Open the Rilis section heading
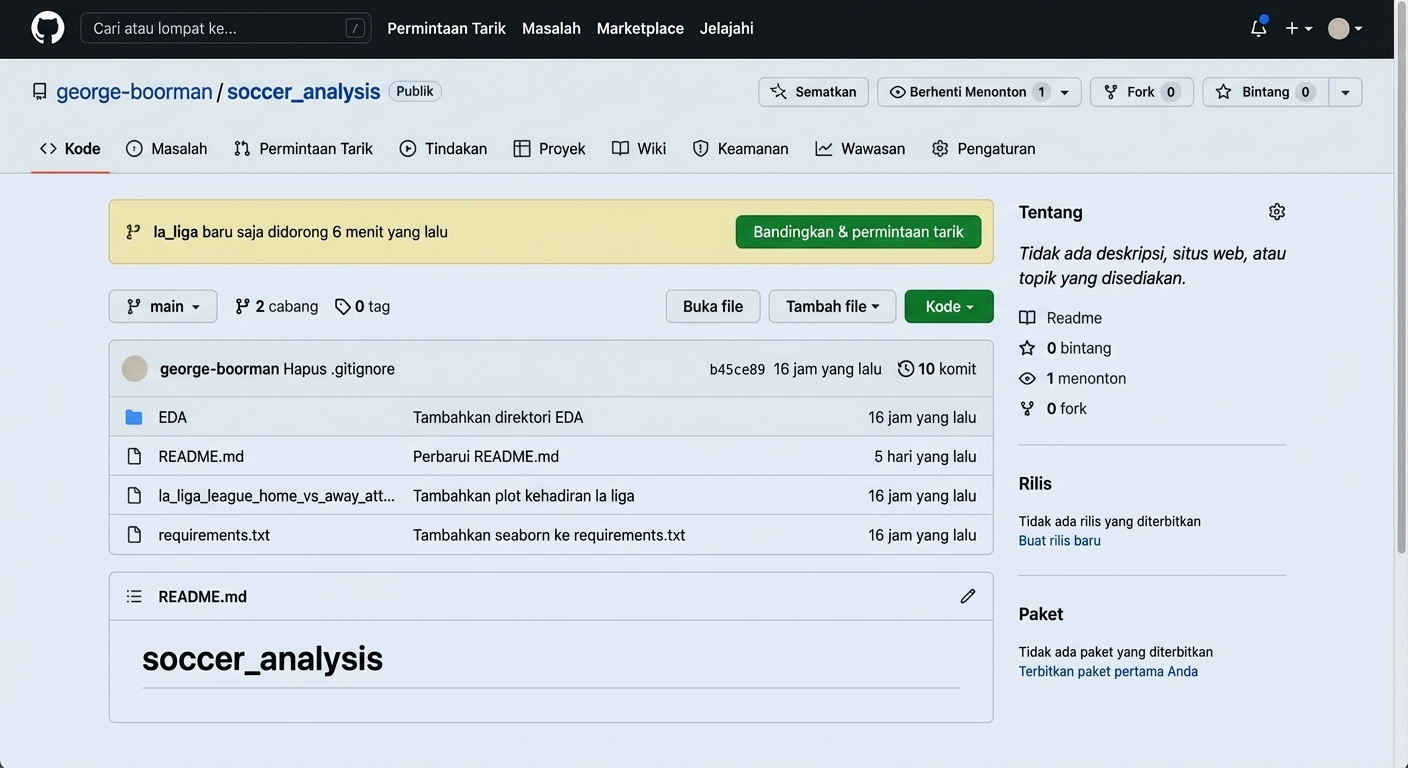Viewport: 1408px width, 768px height. click(x=1035, y=484)
